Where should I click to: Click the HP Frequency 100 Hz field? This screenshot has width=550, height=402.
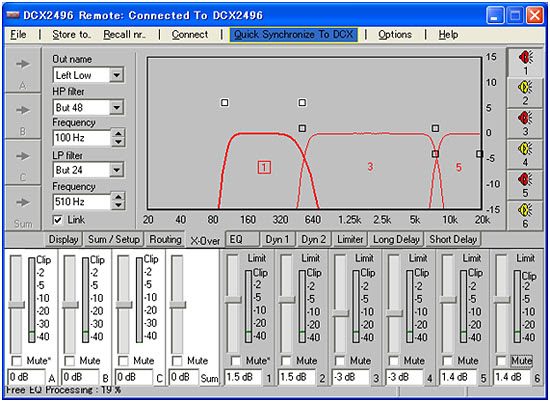click(82, 138)
